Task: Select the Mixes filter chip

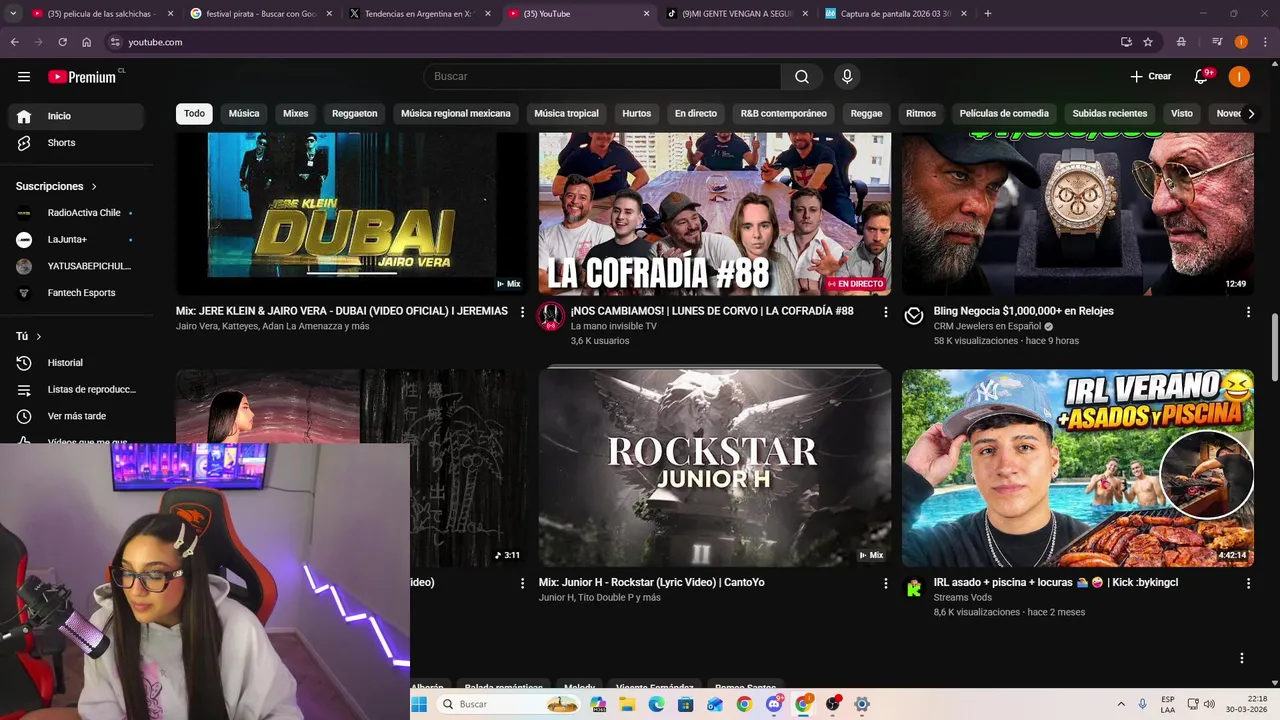Action: 296,114
